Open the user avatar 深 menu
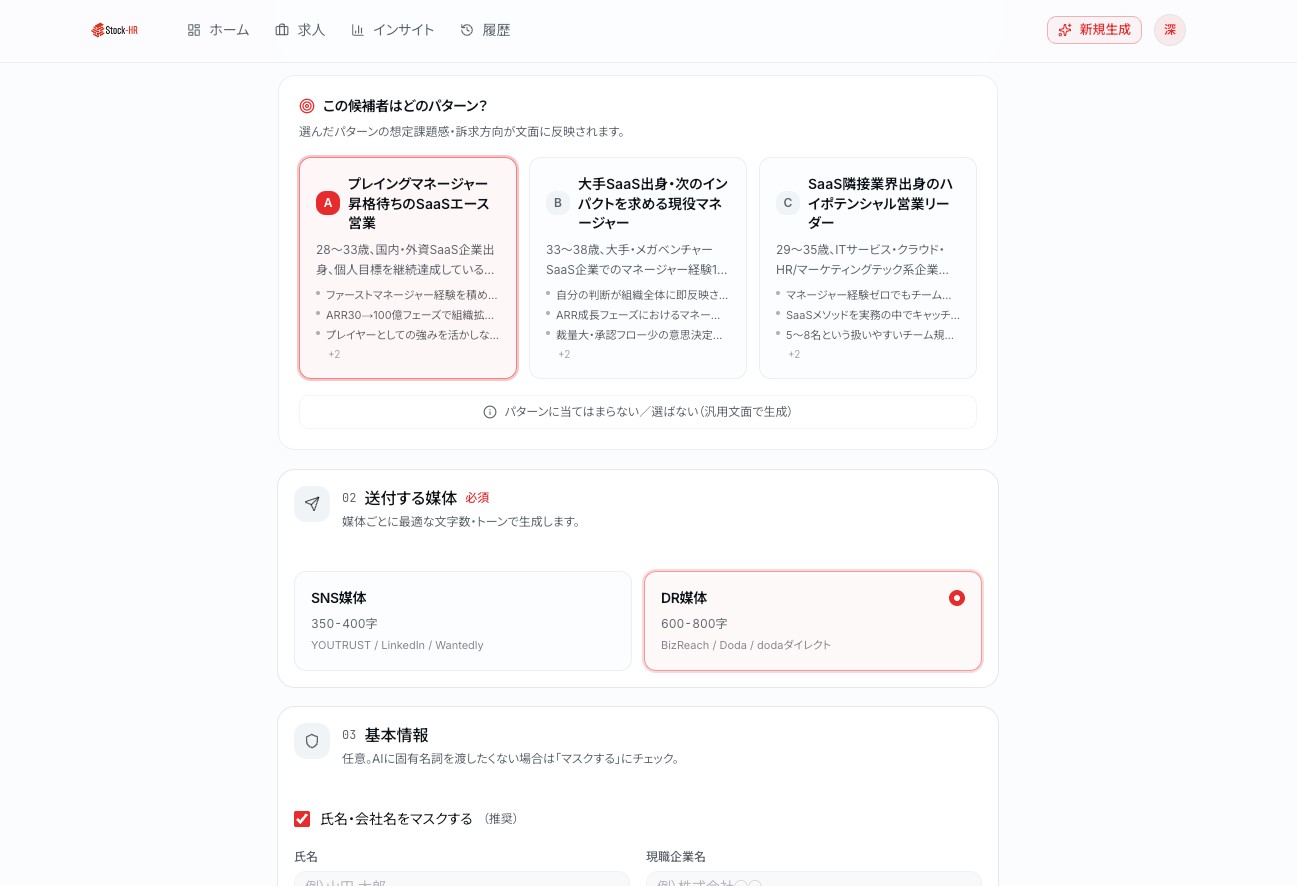 [x=1170, y=30]
